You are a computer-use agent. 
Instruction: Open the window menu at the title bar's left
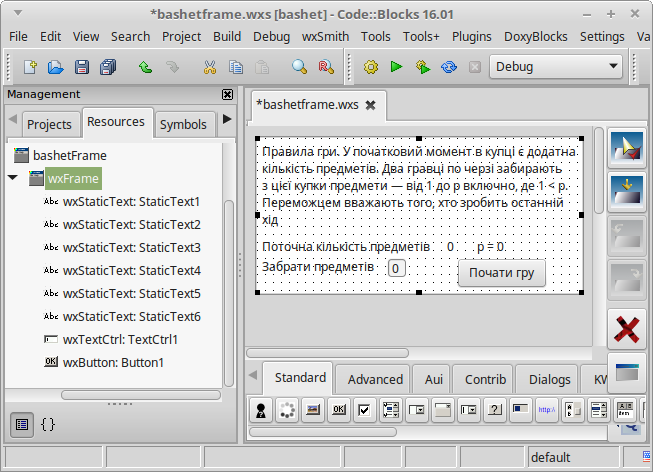[17, 13]
